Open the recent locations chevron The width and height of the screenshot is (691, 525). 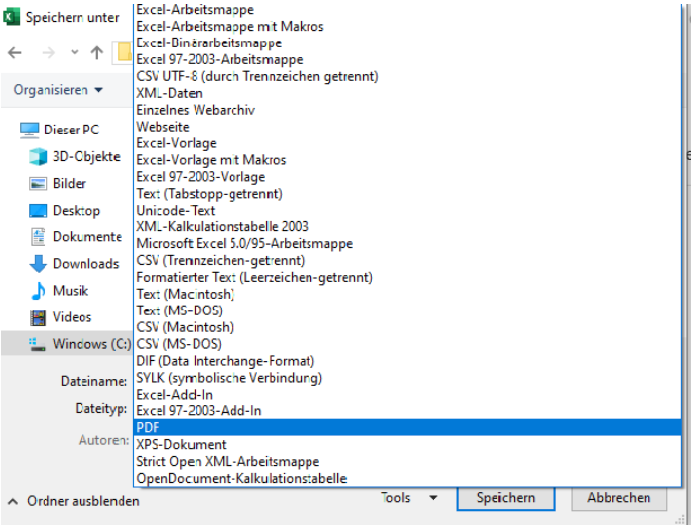click(x=74, y=52)
